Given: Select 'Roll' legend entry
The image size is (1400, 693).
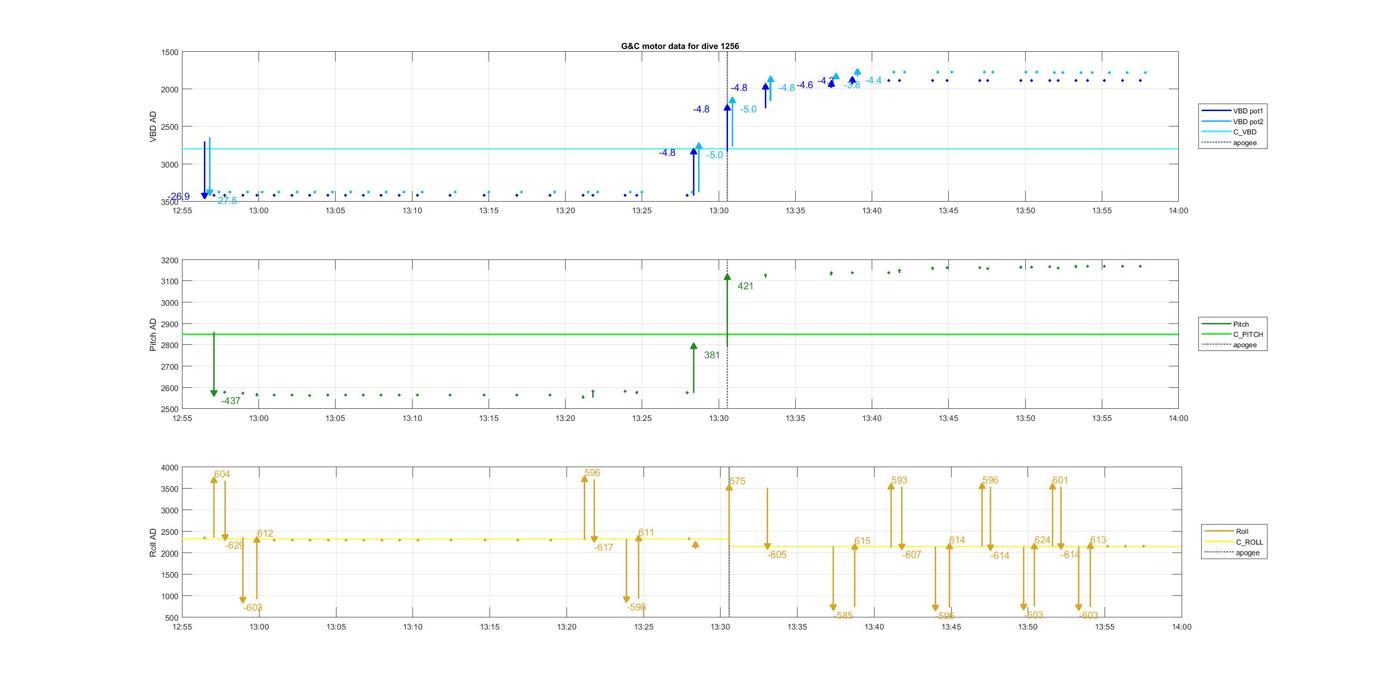Looking at the screenshot, I should 1243,532.
